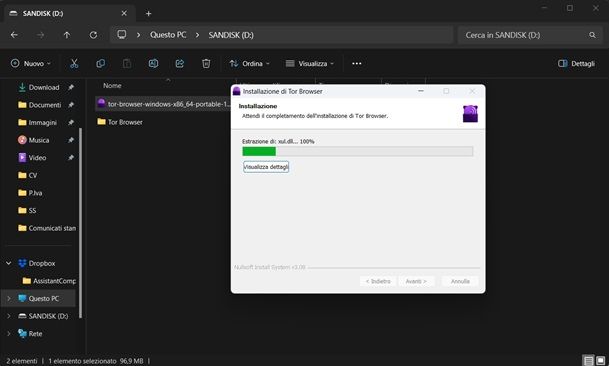Switch to details list view icon in status bar
The width and height of the screenshot is (610, 366).
coord(589,361)
